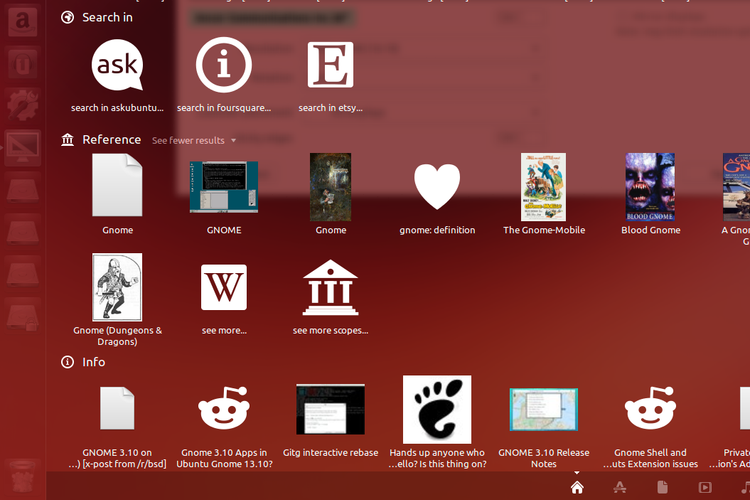Open the Ask Ubuntu search scope

[117, 66]
